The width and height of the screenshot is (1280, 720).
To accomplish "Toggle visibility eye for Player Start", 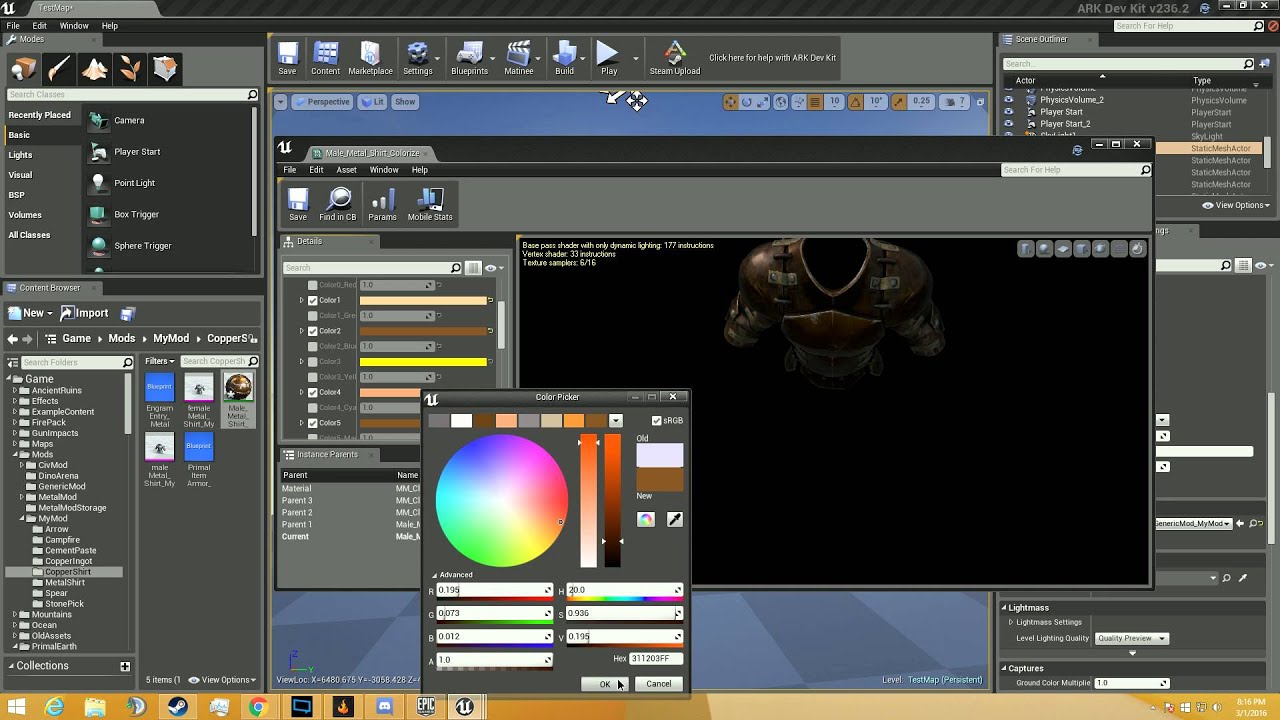I will [1008, 112].
